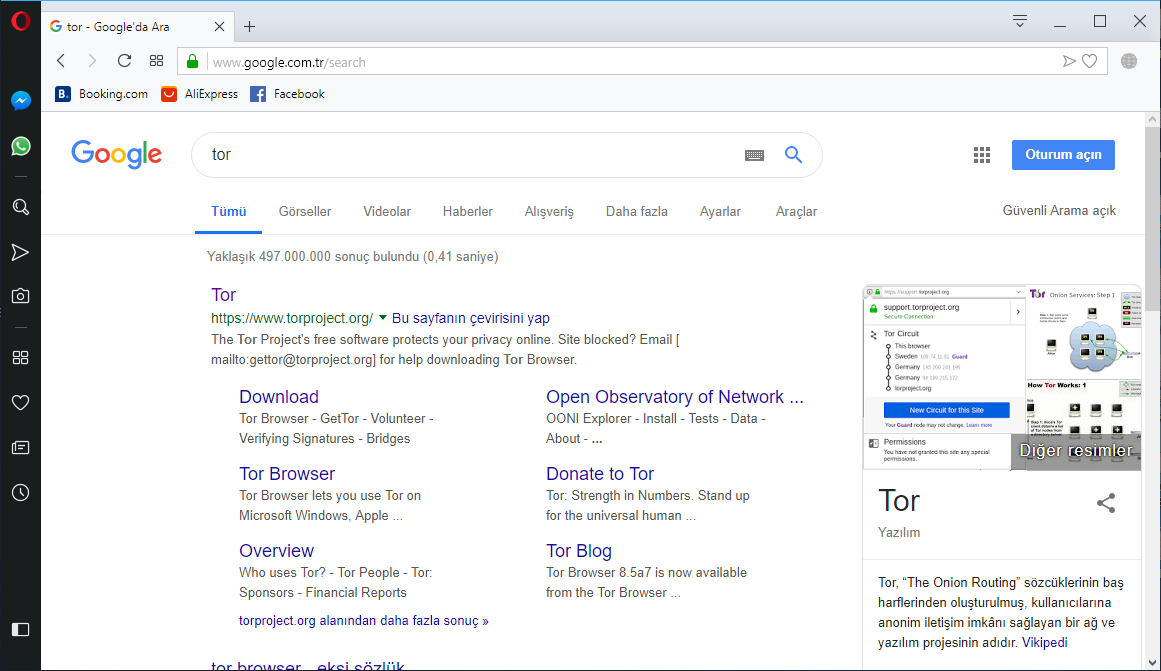Open Facebook Messenger from the Opera sidebar

point(20,99)
